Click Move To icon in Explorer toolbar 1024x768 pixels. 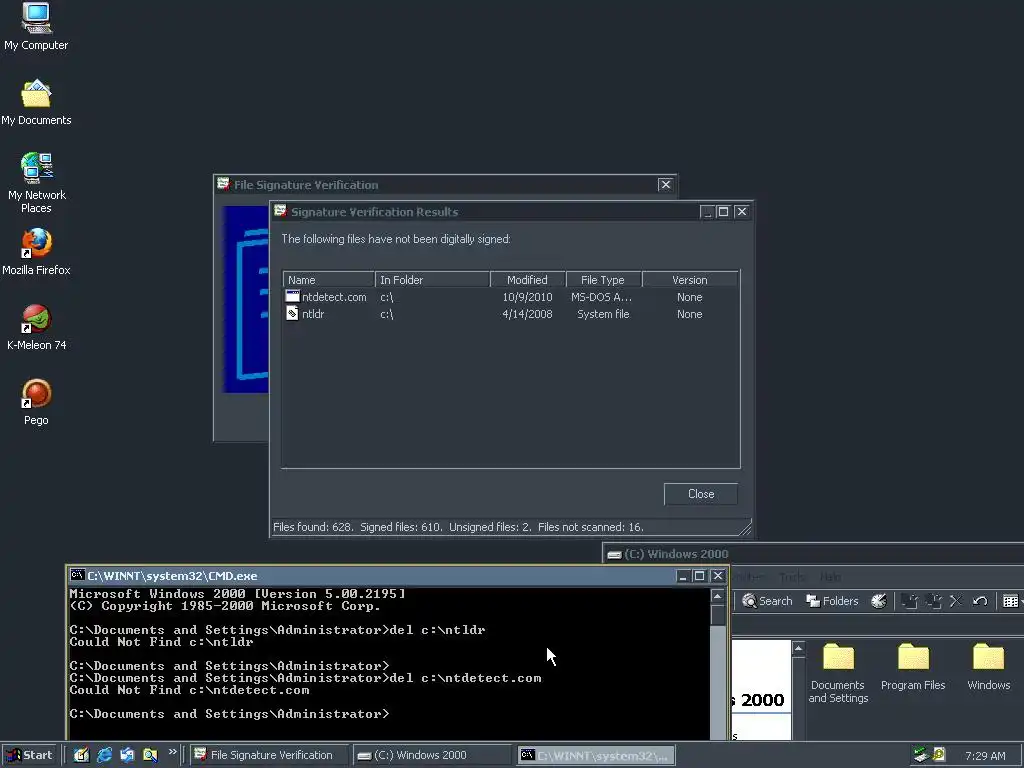tap(909, 601)
